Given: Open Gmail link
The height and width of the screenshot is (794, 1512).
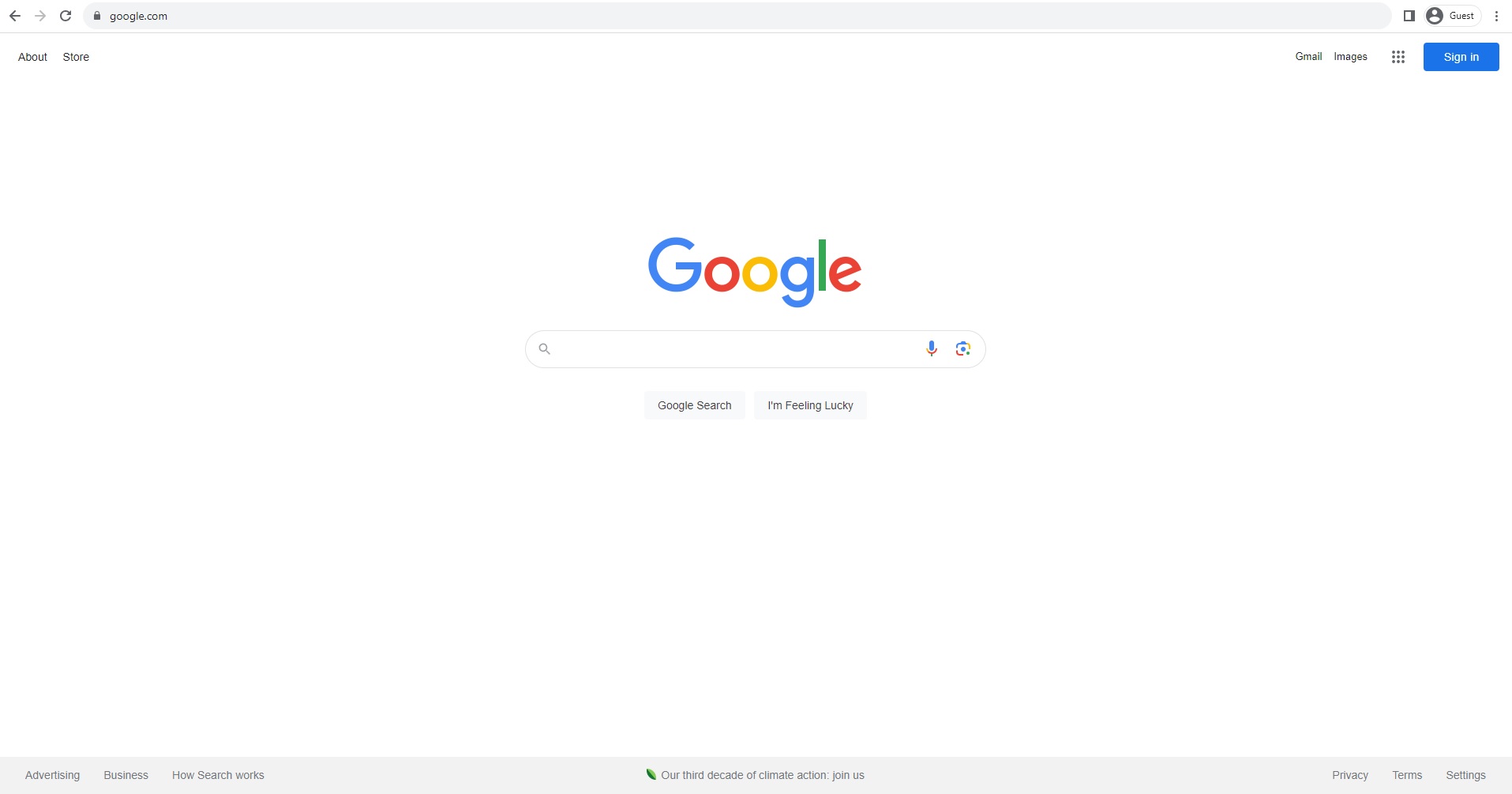Looking at the screenshot, I should [1308, 57].
